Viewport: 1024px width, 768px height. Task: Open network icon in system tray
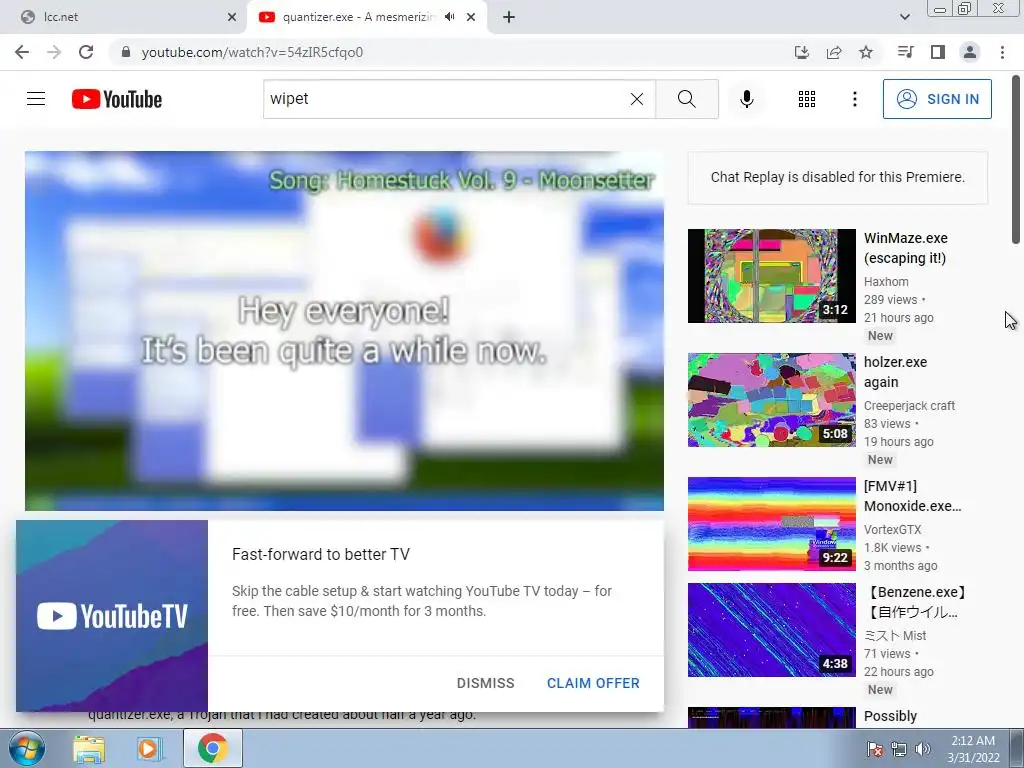point(899,749)
